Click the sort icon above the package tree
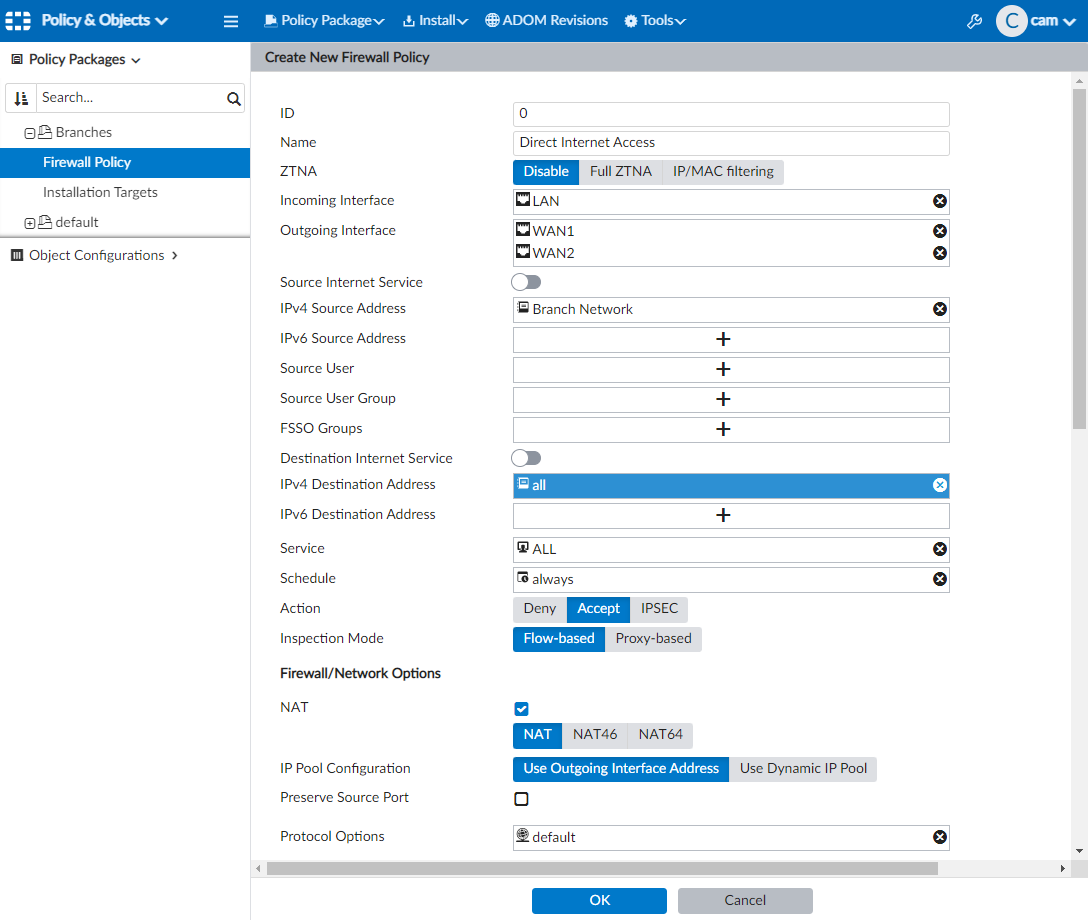Screen dimensions: 1088x920 [20, 98]
